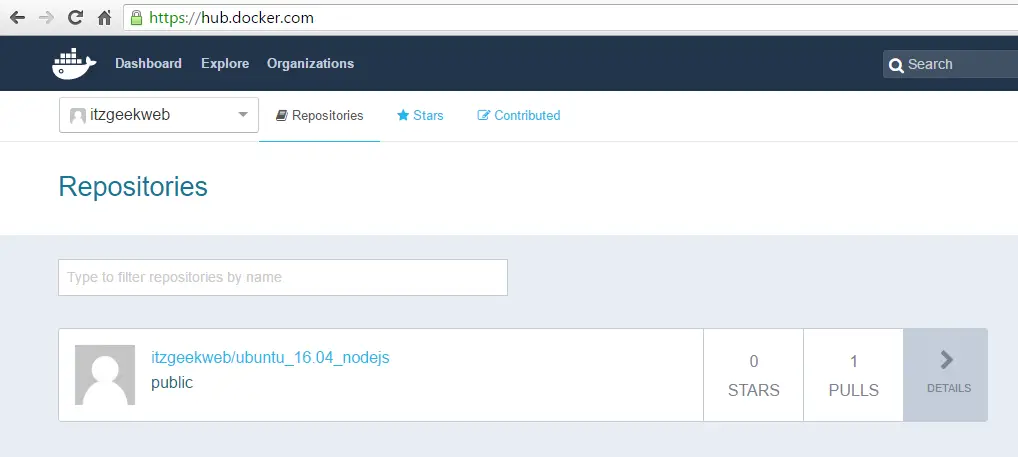
Task: Click the browser back arrow
Action: point(18,18)
